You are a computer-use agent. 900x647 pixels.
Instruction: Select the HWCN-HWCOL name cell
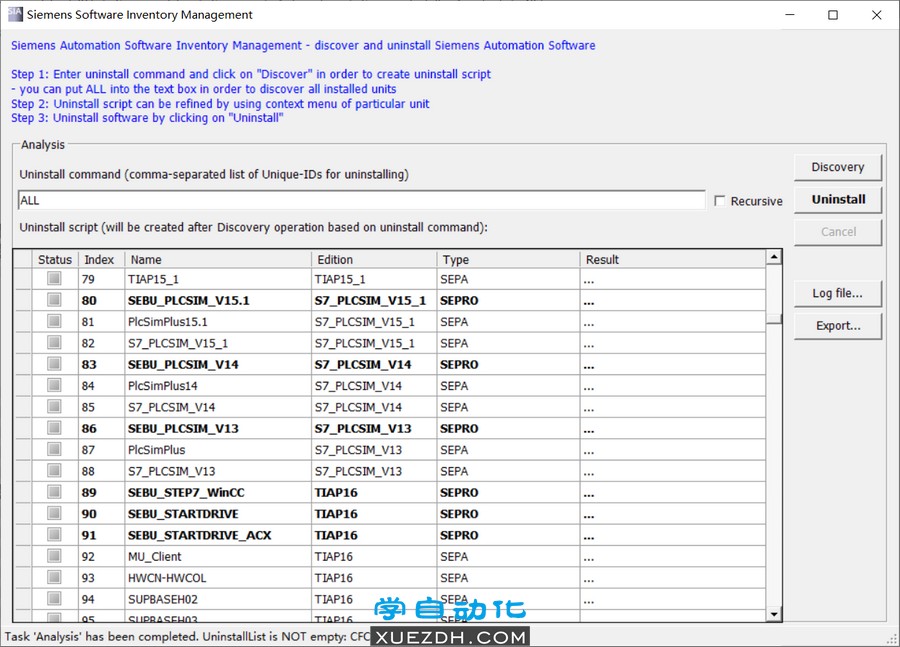218,578
